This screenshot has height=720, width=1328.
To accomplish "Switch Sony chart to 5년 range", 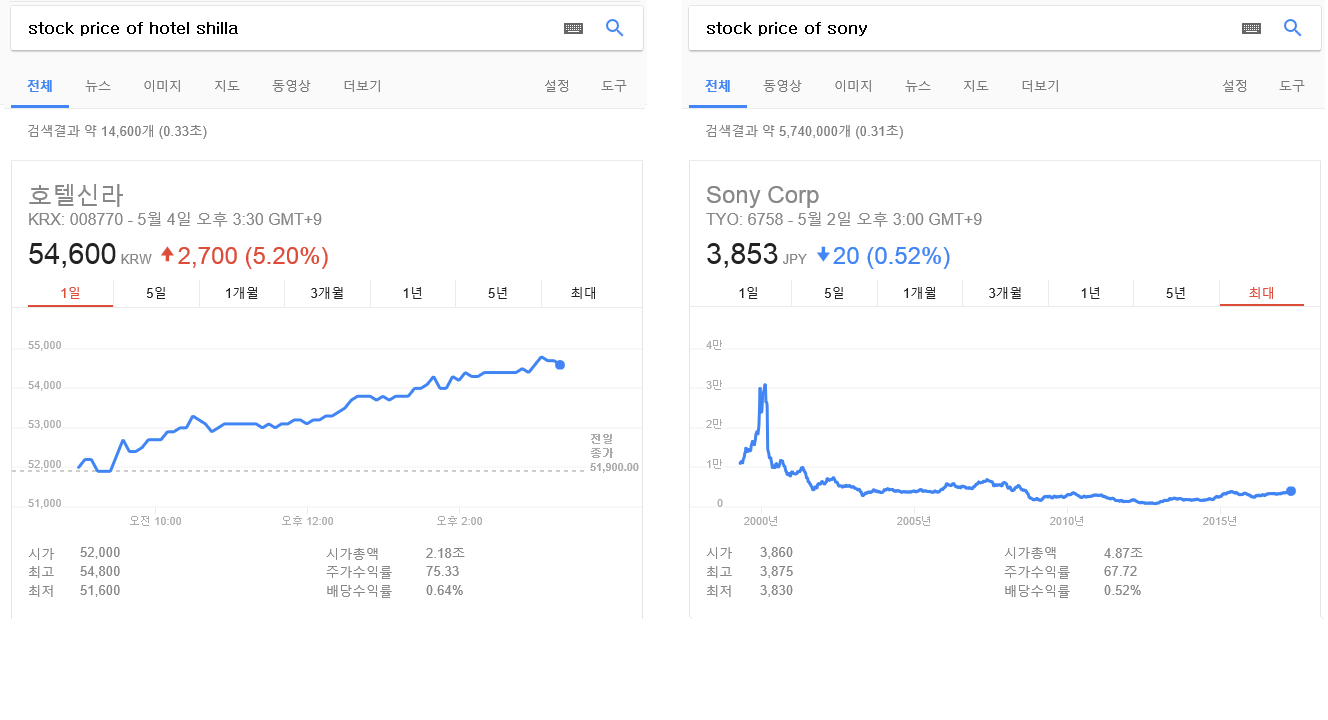I will coord(1176,293).
